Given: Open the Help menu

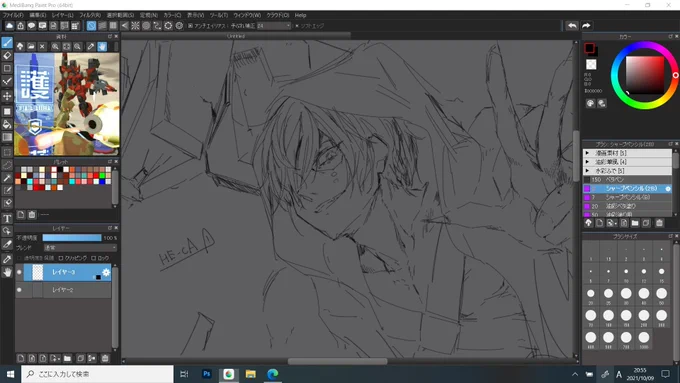Looking at the screenshot, I should tap(301, 15).
